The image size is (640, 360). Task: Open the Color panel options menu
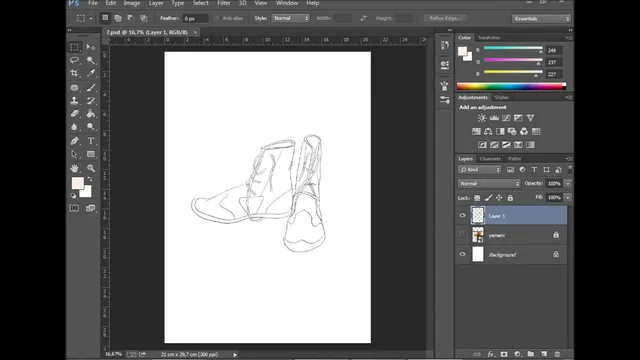tap(569, 38)
